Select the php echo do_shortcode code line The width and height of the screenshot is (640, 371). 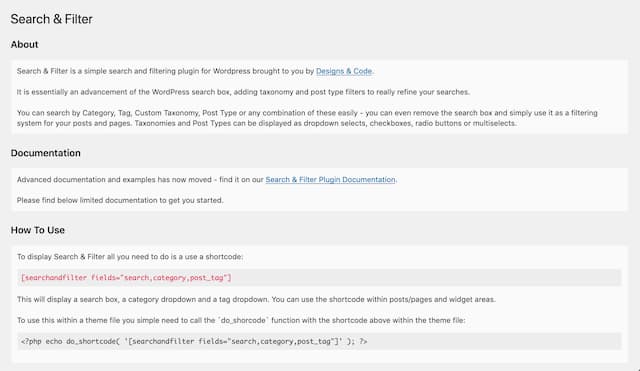click(194, 342)
